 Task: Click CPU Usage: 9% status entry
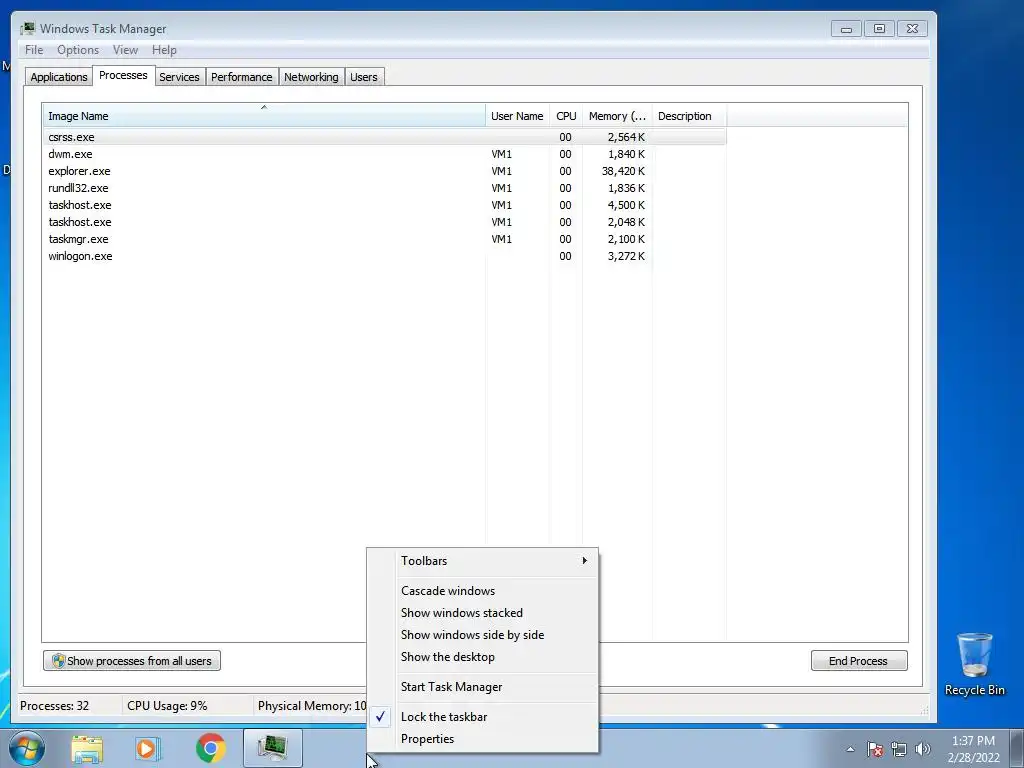[x=167, y=706]
